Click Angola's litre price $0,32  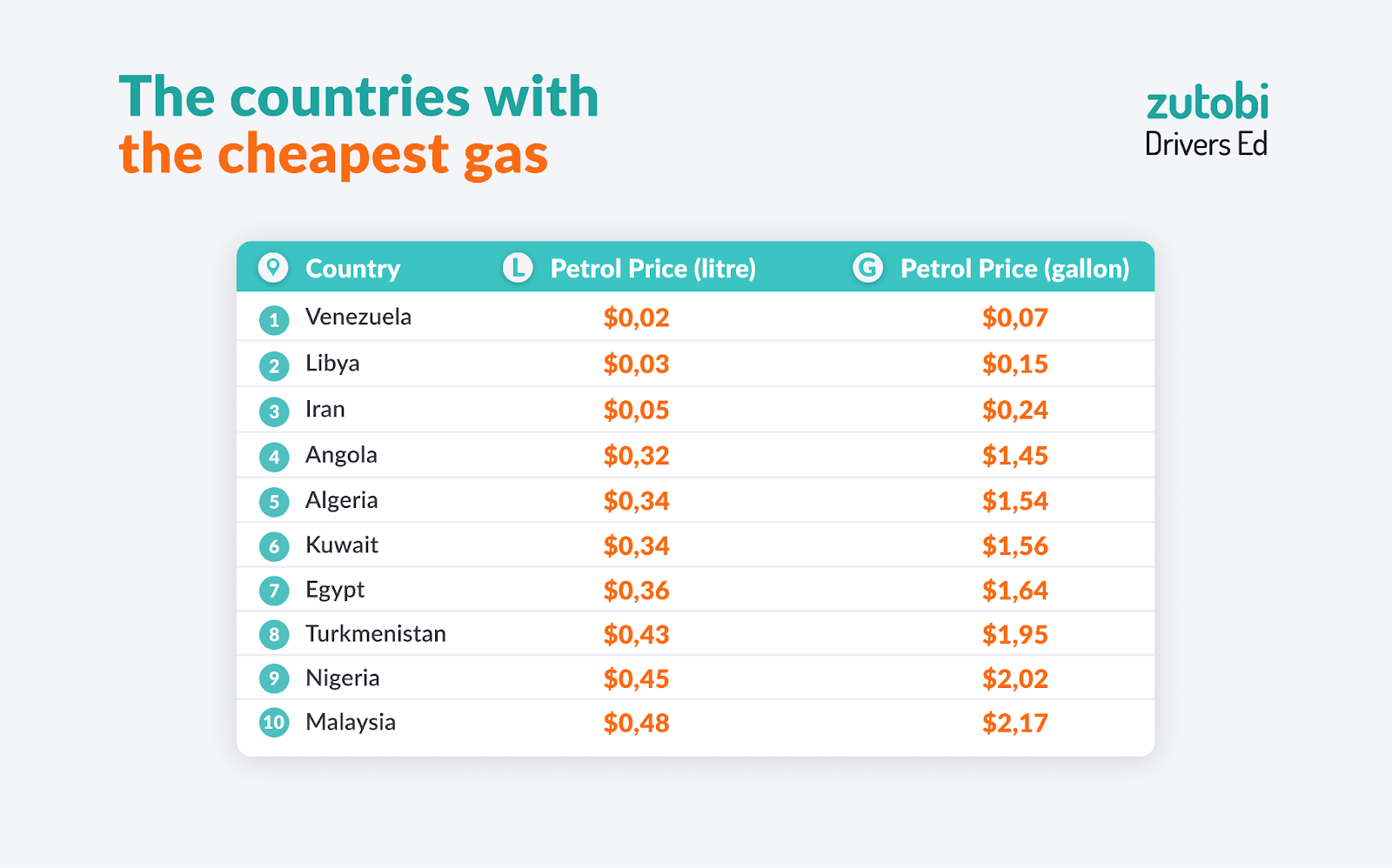[636, 456]
